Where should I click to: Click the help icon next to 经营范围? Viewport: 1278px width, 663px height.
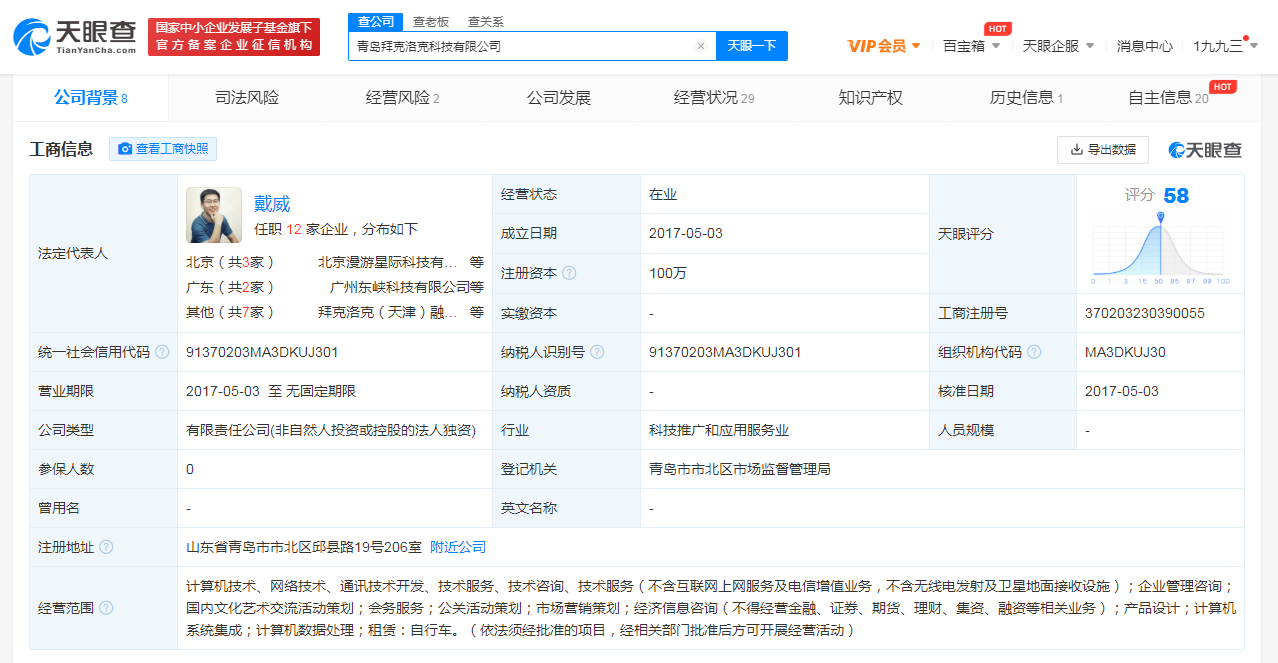click(x=106, y=608)
